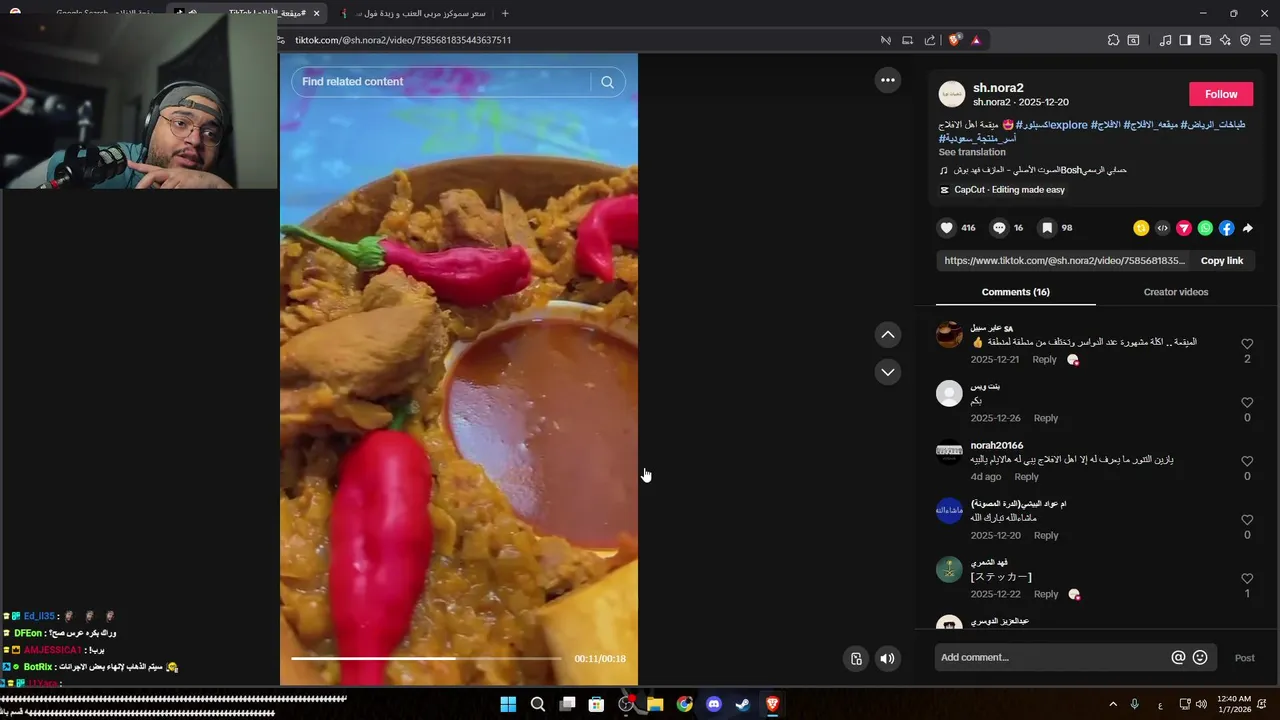Screen dimensions: 1280x720
Task: Open Discord from the taskbar
Action: coord(713,704)
